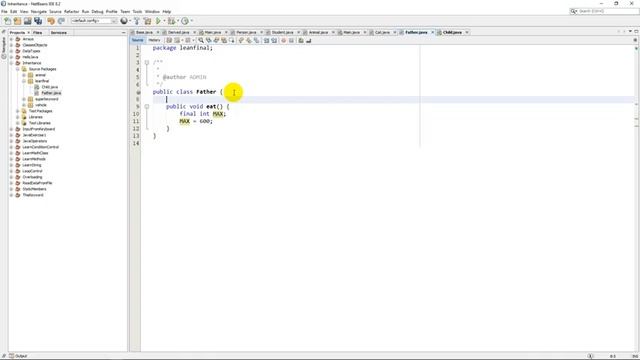This screenshot has height=360, width=640.
Task: Collapse the eat() method code fold
Action: [x=147, y=107]
